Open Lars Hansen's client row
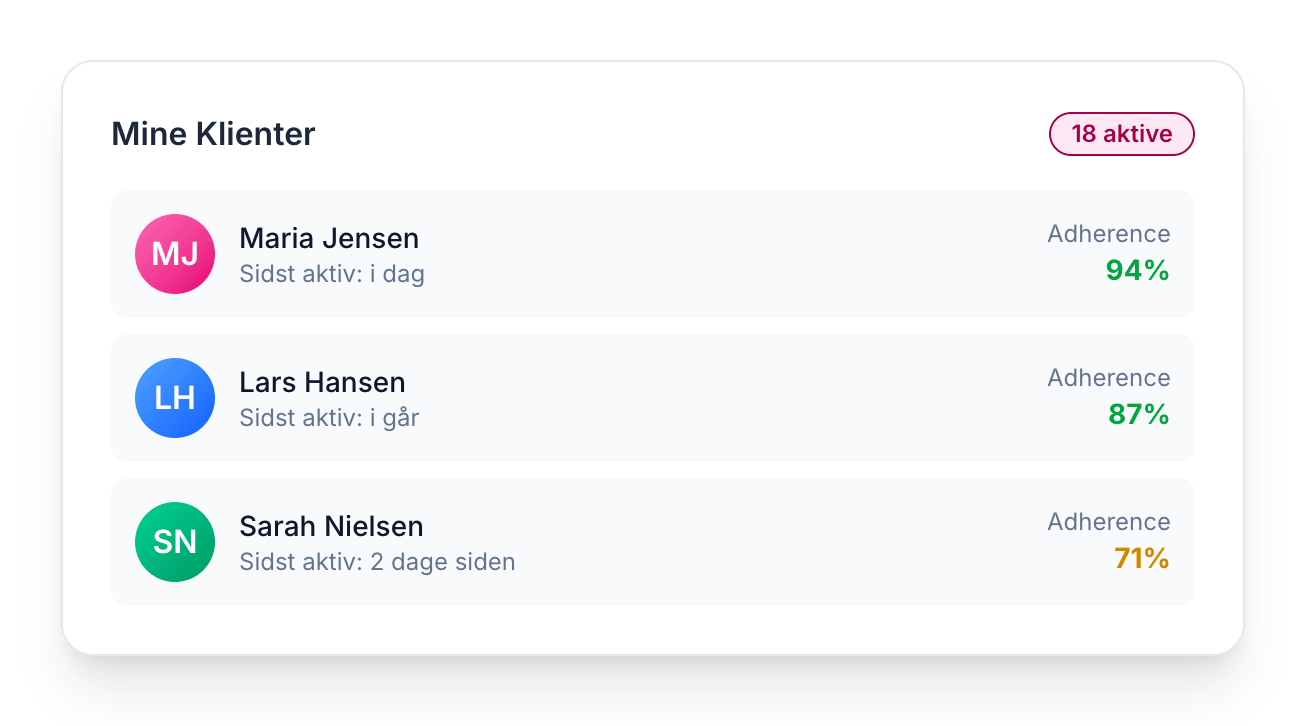This screenshot has height=726, width=1312. click(x=652, y=398)
